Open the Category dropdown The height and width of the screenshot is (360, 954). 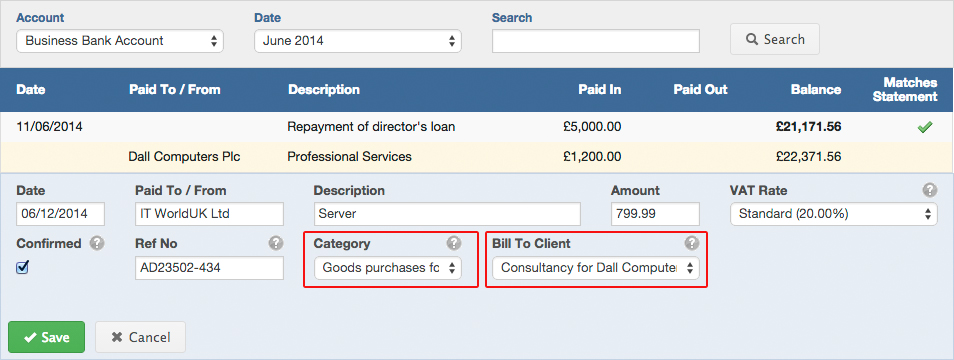point(388,268)
